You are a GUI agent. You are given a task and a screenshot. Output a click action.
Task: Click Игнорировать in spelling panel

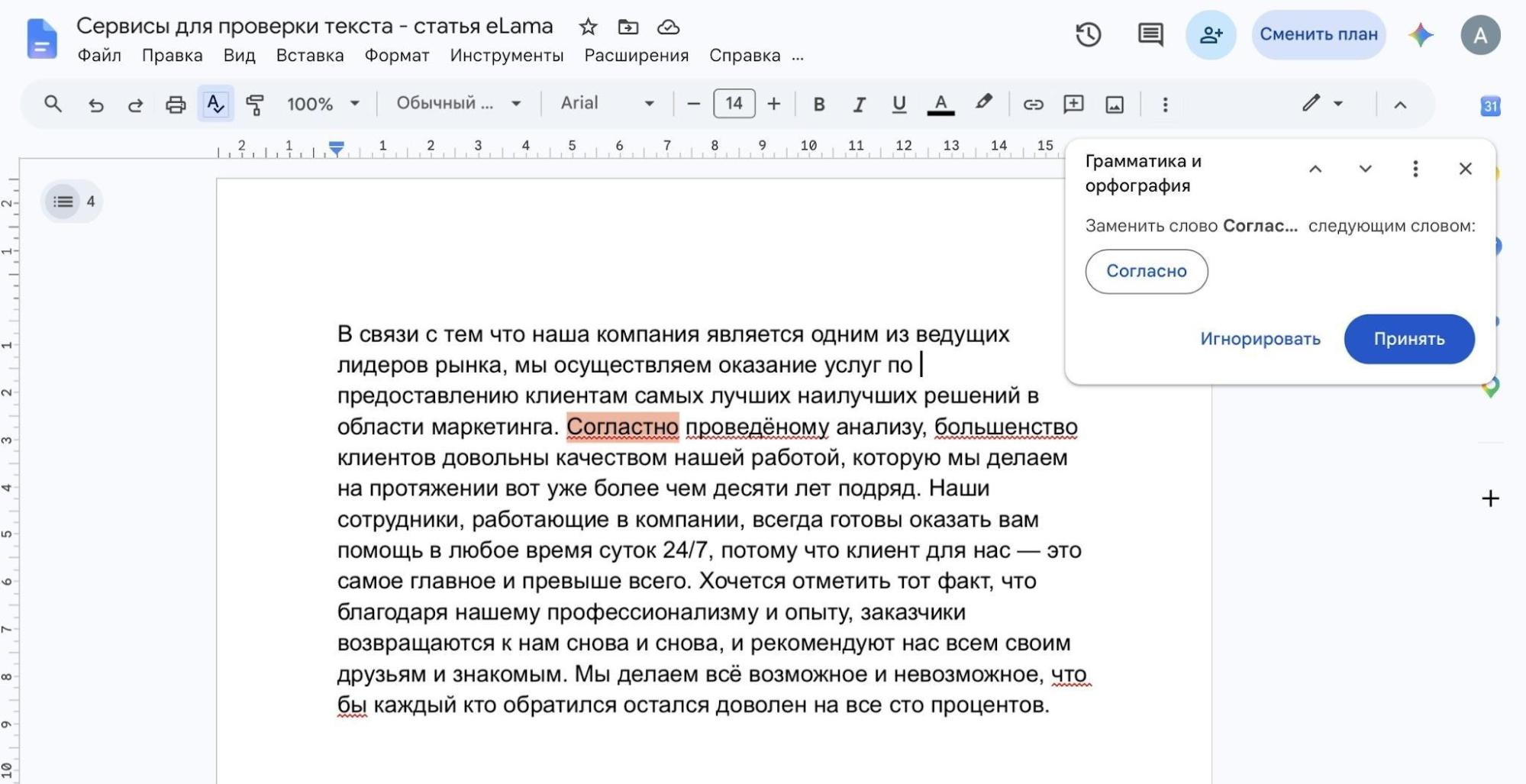(x=1260, y=339)
